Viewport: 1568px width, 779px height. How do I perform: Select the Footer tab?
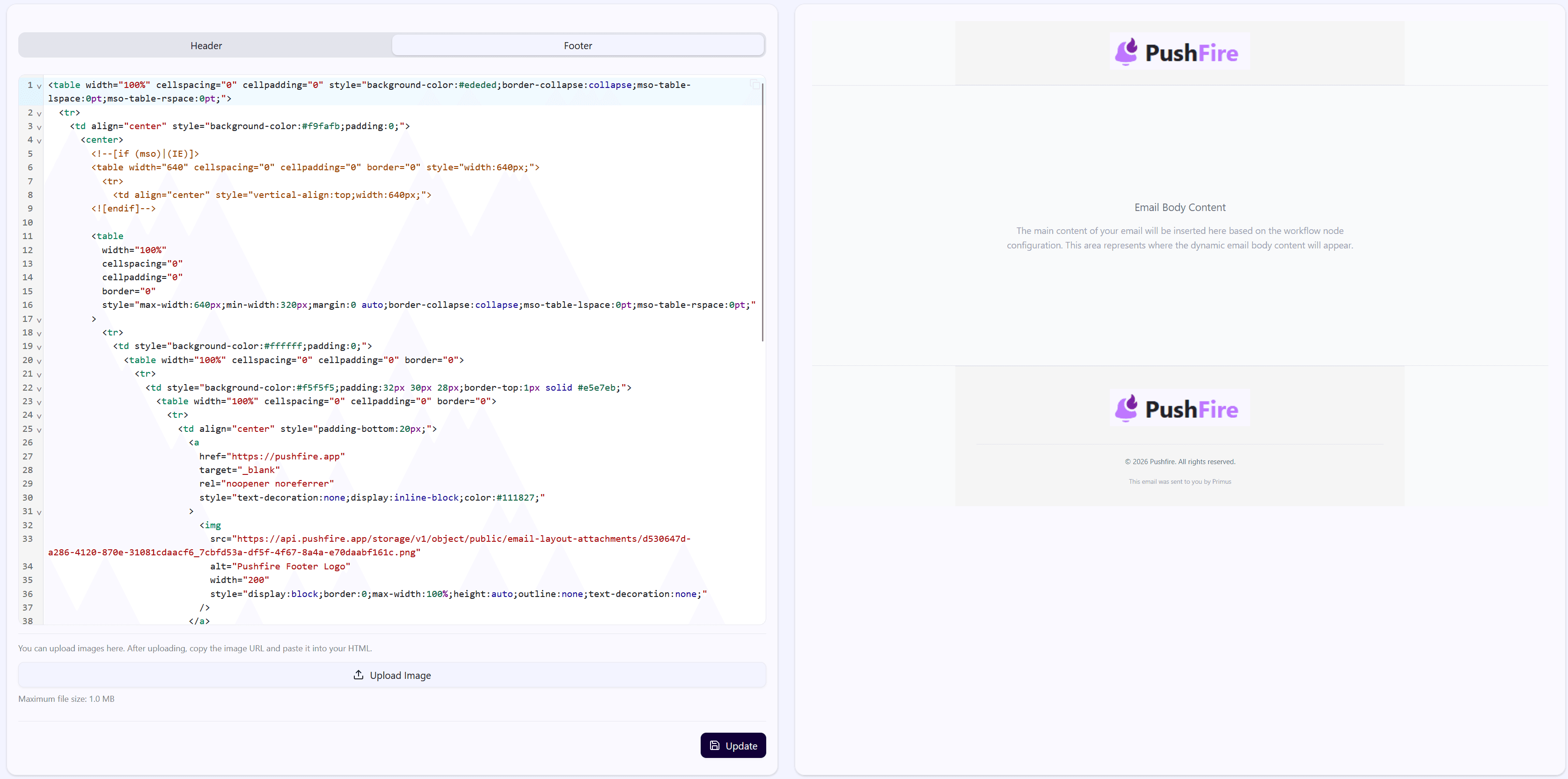577,44
